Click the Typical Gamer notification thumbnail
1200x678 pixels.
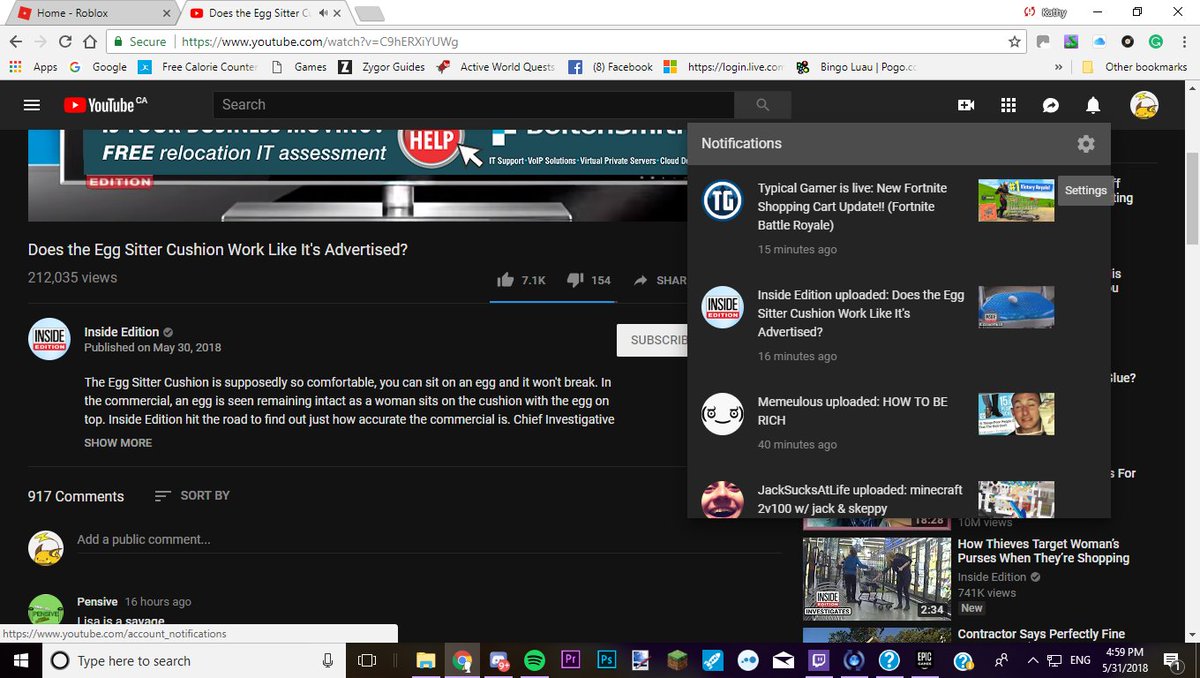(x=1016, y=200)
